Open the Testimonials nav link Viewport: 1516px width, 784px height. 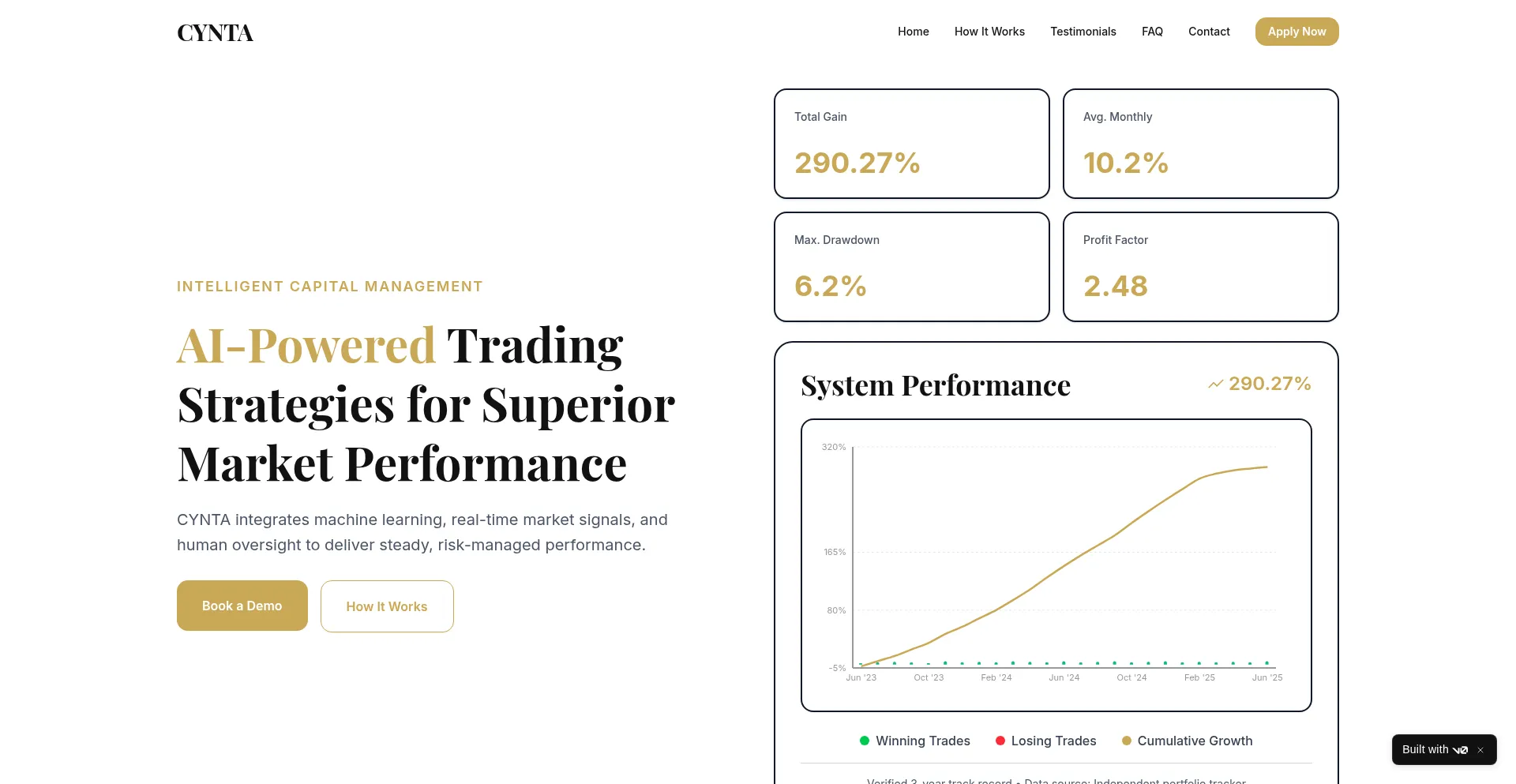pyautogui.click(x=1083, y=32)
